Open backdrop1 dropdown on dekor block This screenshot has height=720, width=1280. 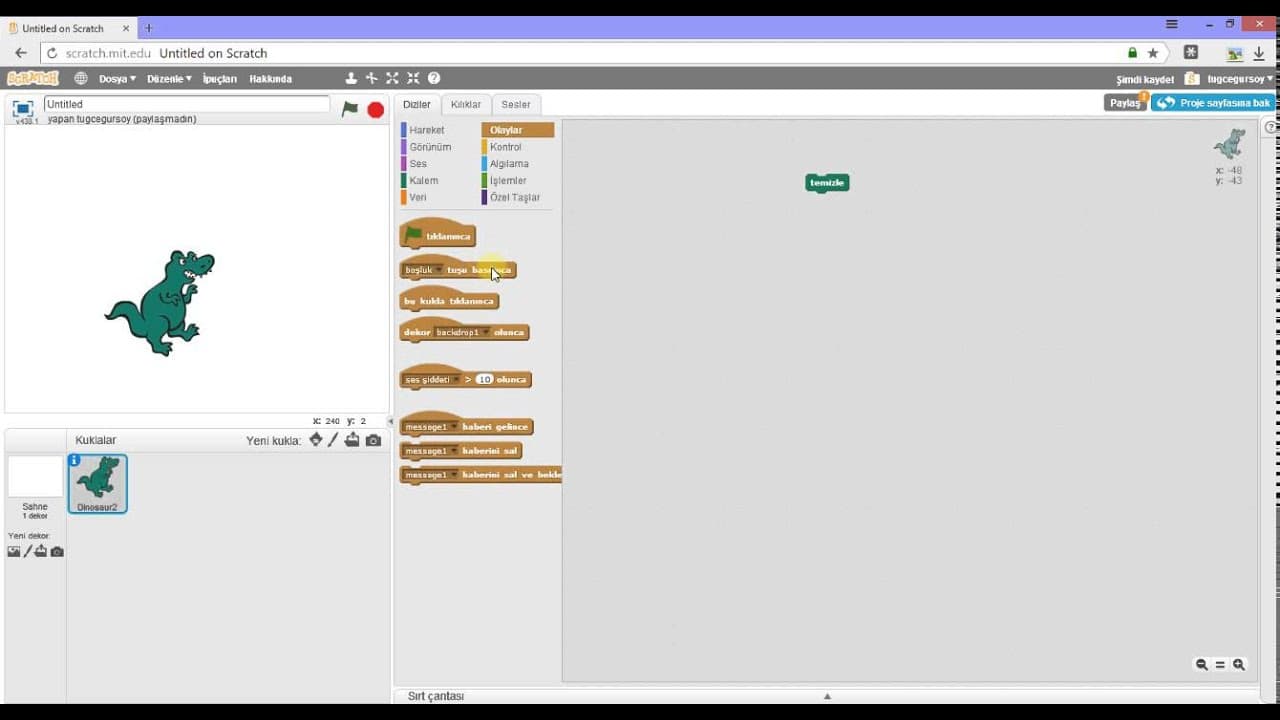[486, 332]
